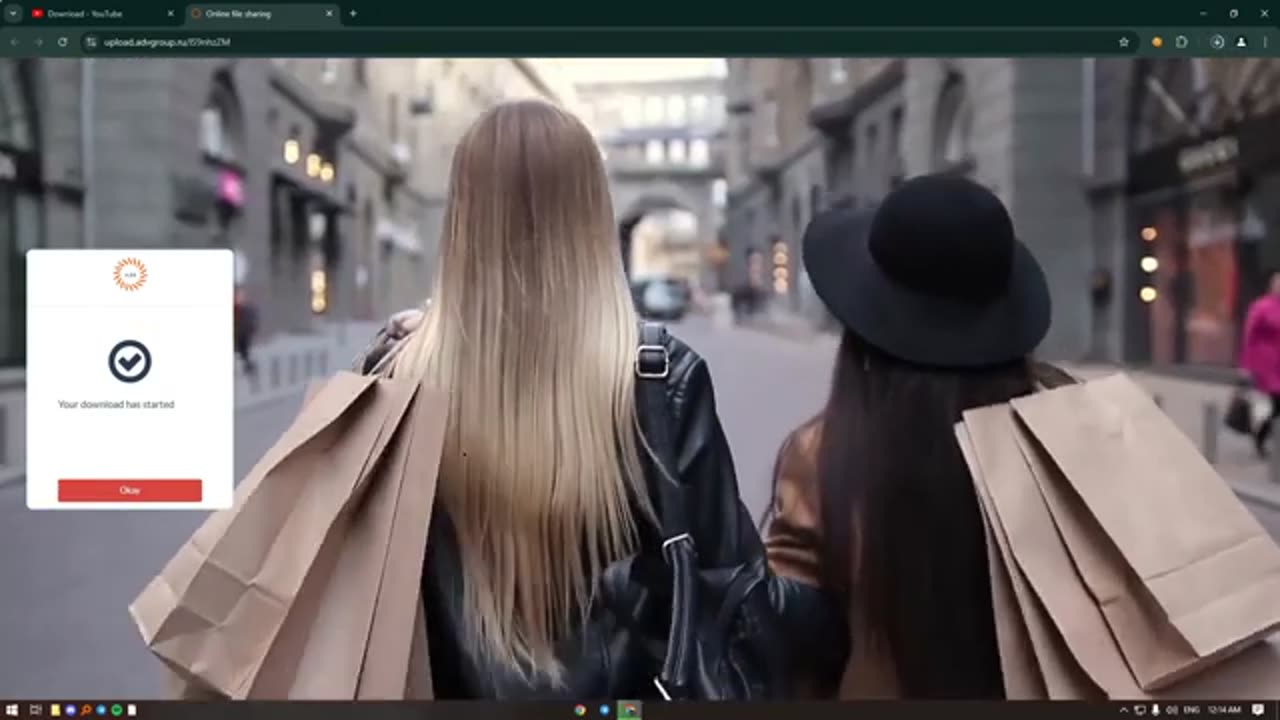Open the notification center icon
The image size is (1280, 720).
point(1258,710)
